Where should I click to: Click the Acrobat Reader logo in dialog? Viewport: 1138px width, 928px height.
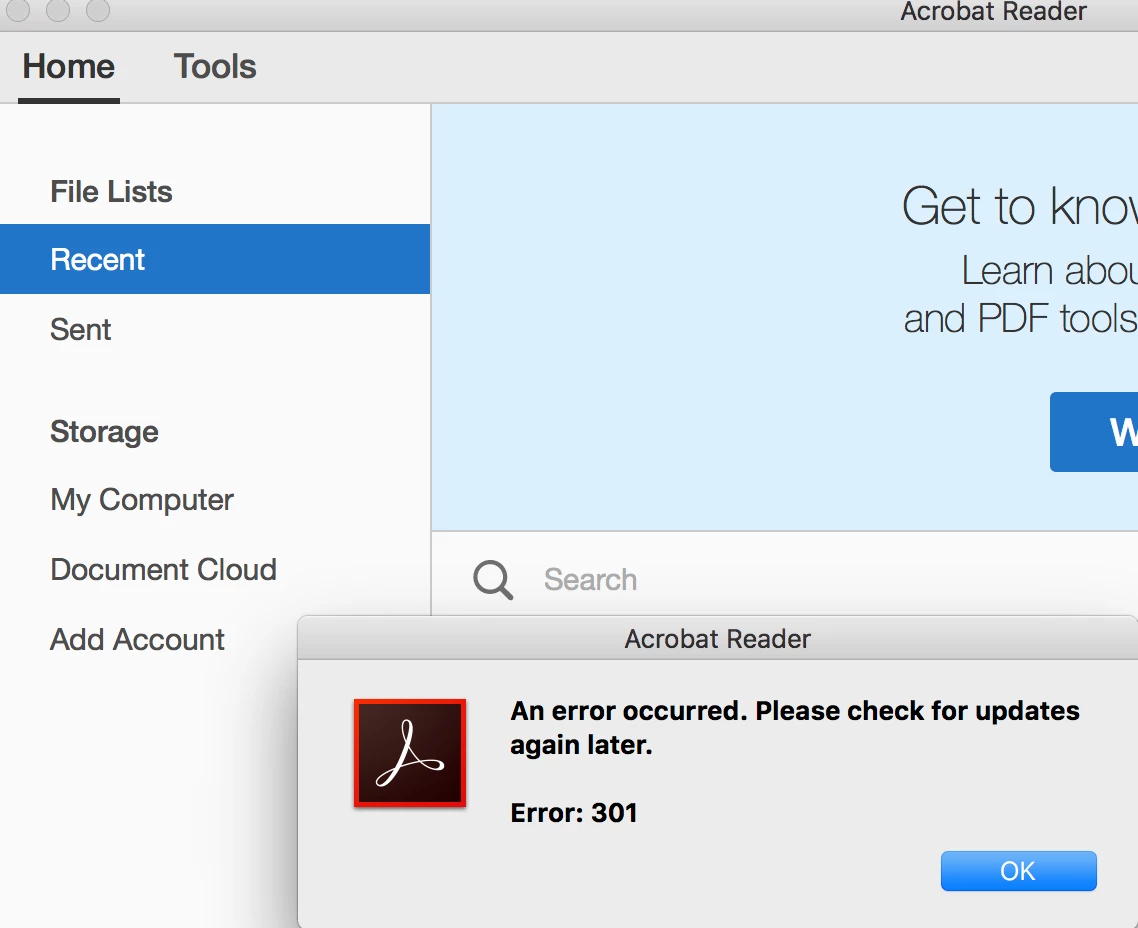410,753
